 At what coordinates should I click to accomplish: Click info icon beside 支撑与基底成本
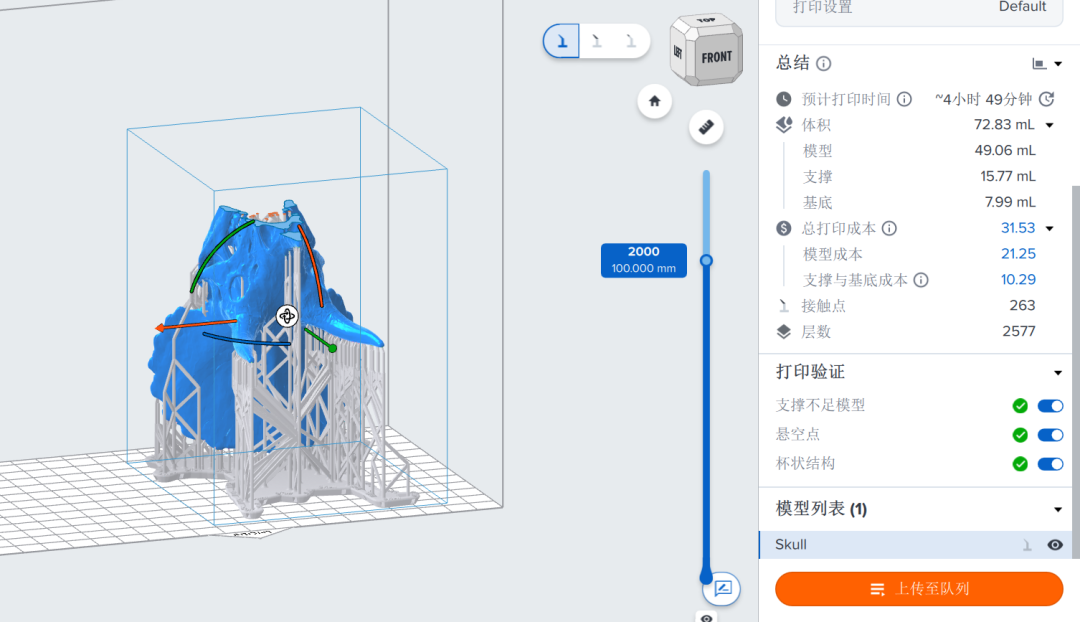[921, 281]
